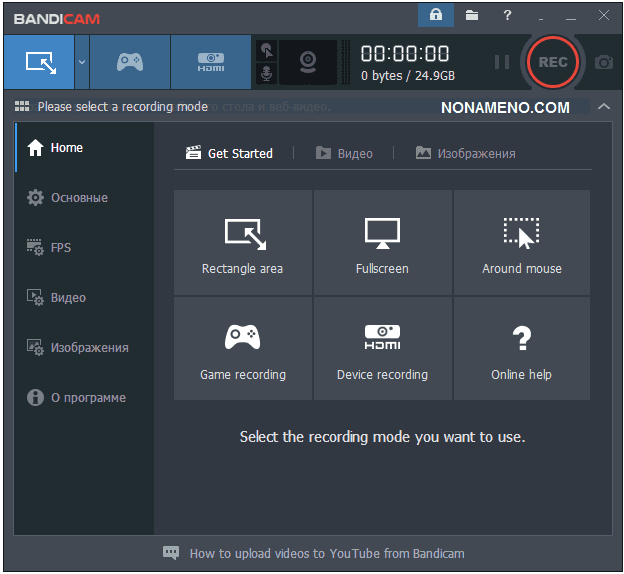Click the pause recording button
Screen dimensions: 624x574
pos(502,62)
